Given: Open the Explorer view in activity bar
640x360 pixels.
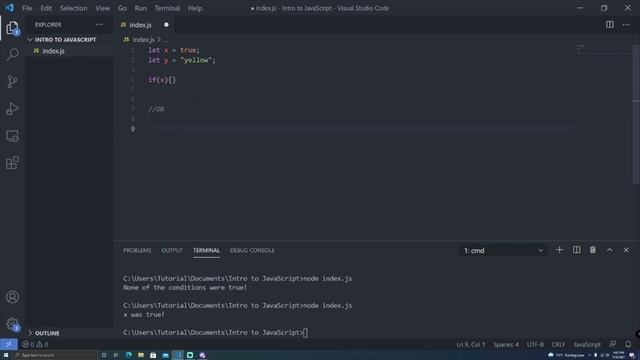Looking at the screenshot, I should point(12,28).
